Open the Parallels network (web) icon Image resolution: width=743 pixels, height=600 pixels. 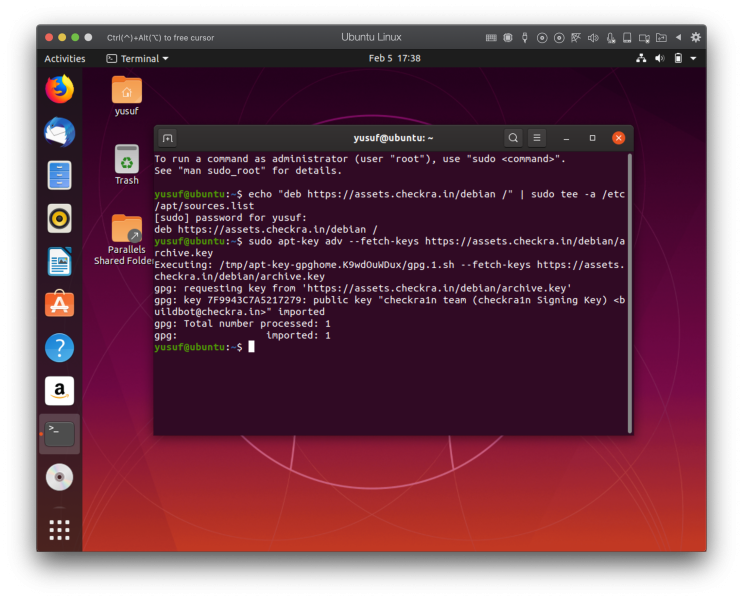coord(576,38)
